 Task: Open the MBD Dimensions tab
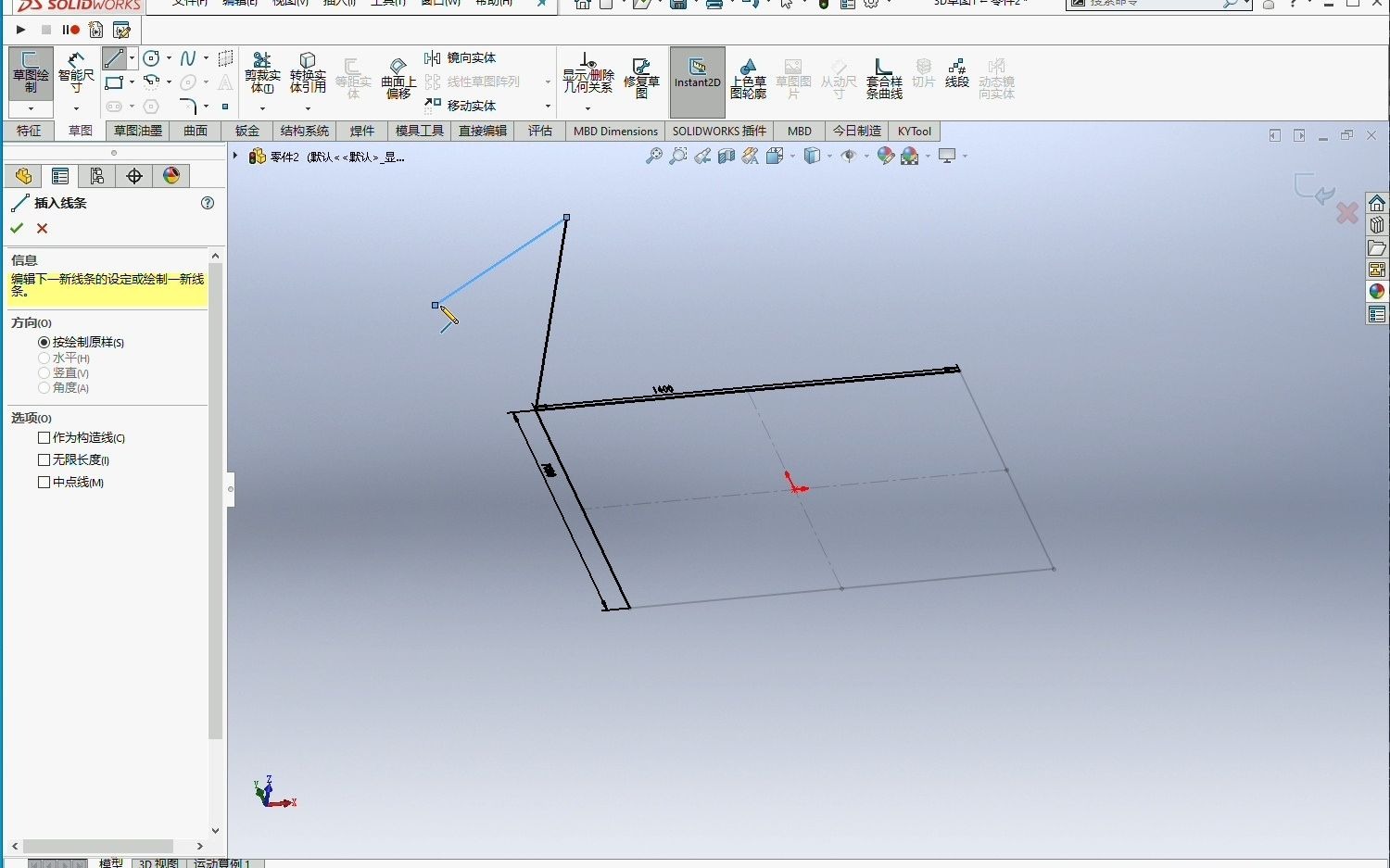point(615,131)
